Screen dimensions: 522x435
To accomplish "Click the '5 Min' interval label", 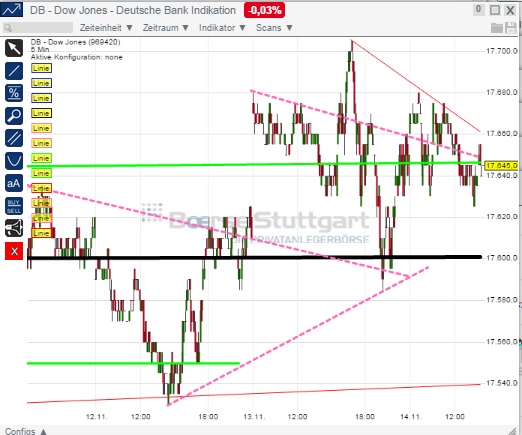I will (40, 49).
